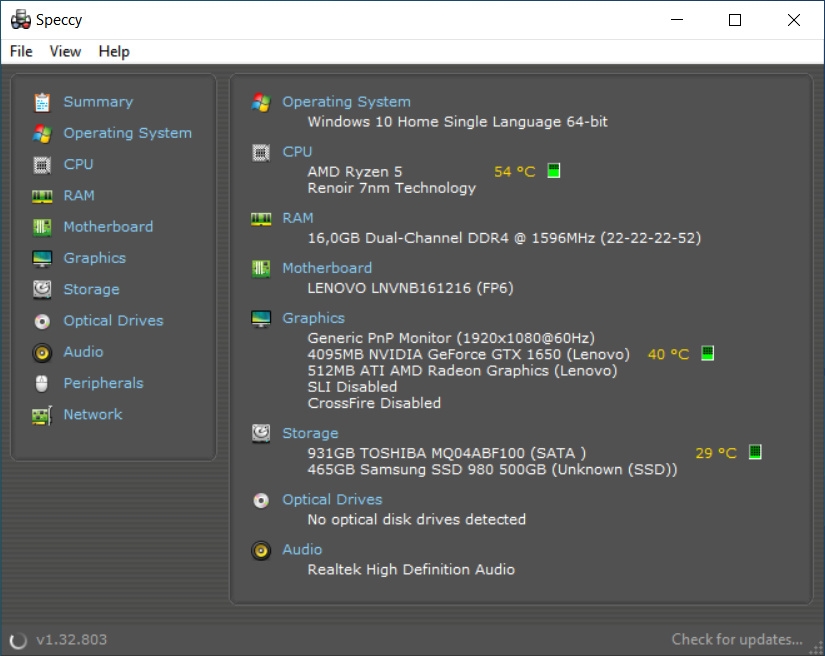Select Peripherals in the sidebar
Image resolution: width=825 pixels, height=656 pixels.
click(104, 383)
